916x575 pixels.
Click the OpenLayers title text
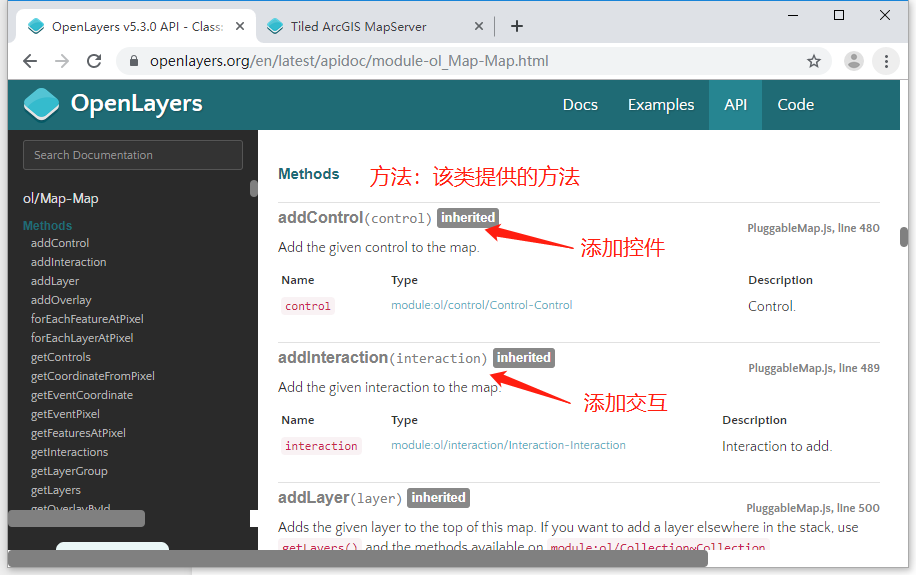pyautogui.click(x=137, y=104)
